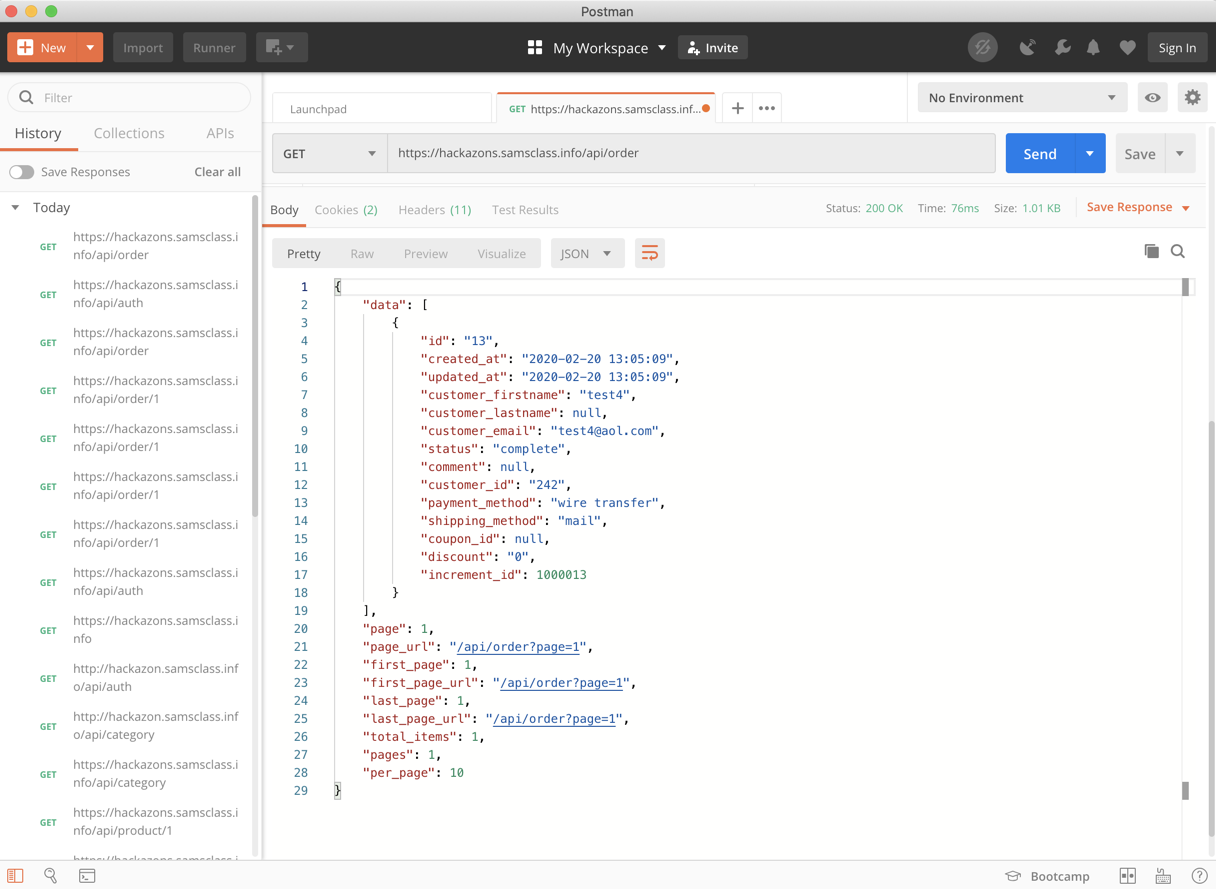
Task: Collapse the Today history group
Action: [16, 208]
